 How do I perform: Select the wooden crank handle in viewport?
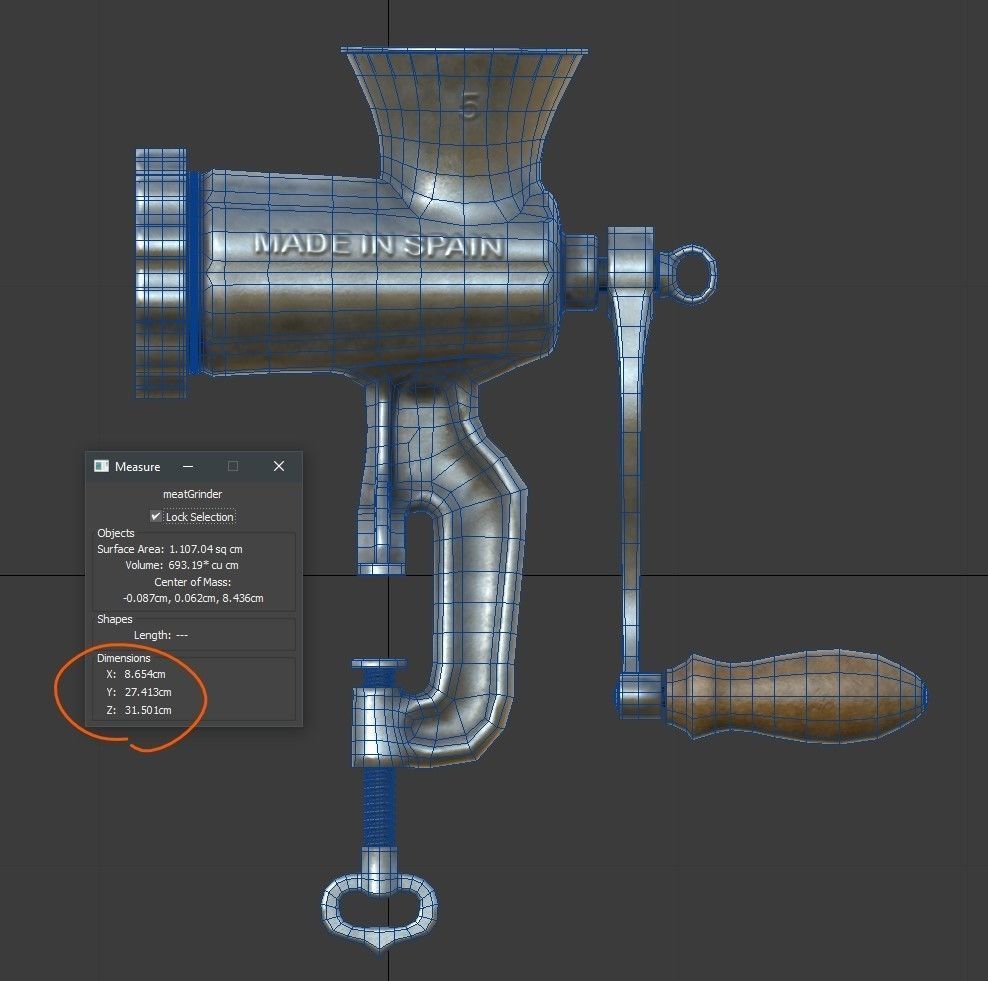(x=795, y=696)
